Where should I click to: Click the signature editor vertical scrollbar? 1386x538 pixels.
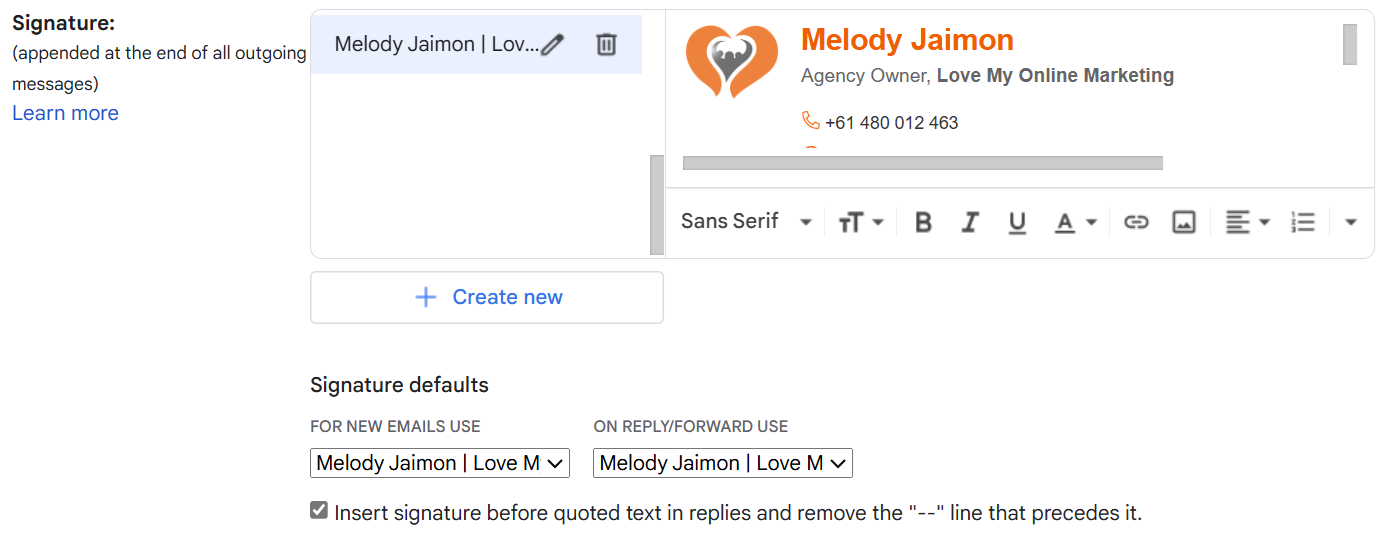pos(1350,45)
